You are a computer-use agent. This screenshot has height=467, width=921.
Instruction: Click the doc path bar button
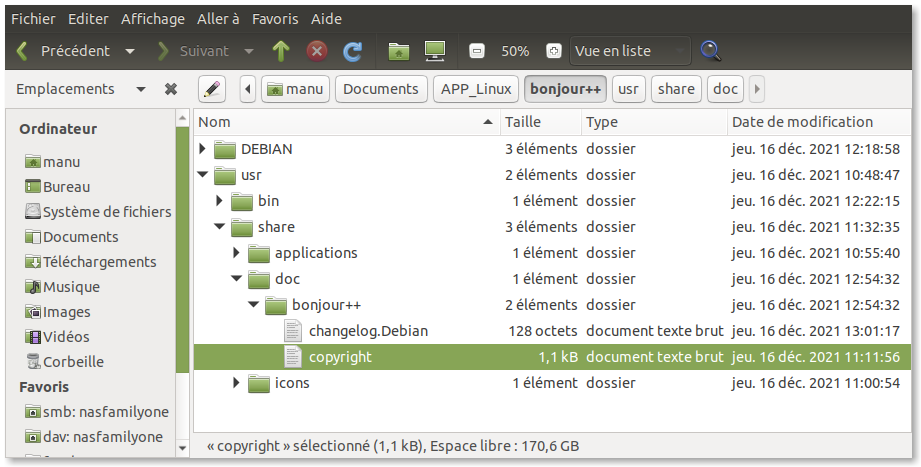coord(725,89)
